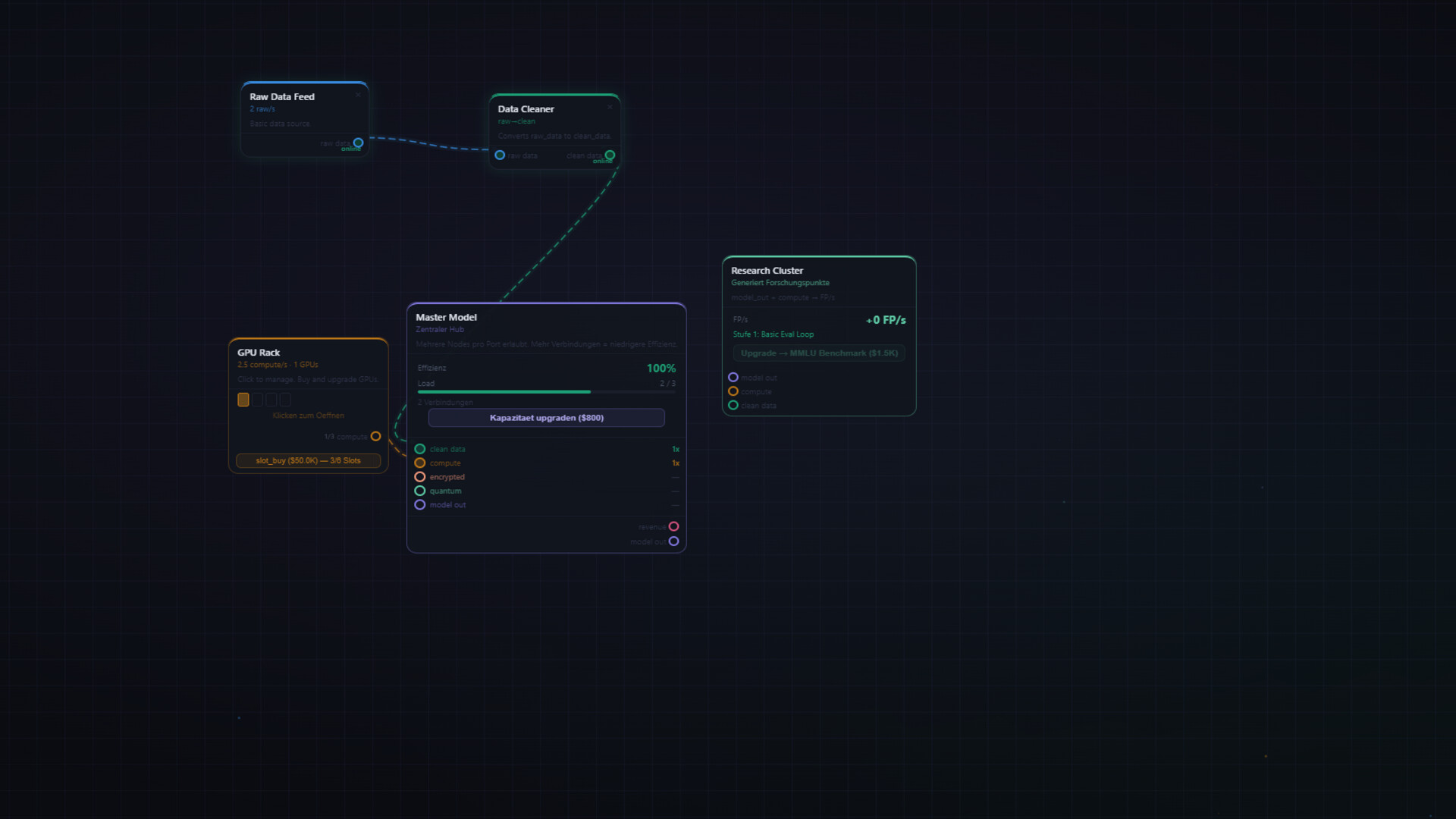The width and height of the screenshot is (1456, 819).
Task: Click Master Model's model out output port
Action: [673, 541]
